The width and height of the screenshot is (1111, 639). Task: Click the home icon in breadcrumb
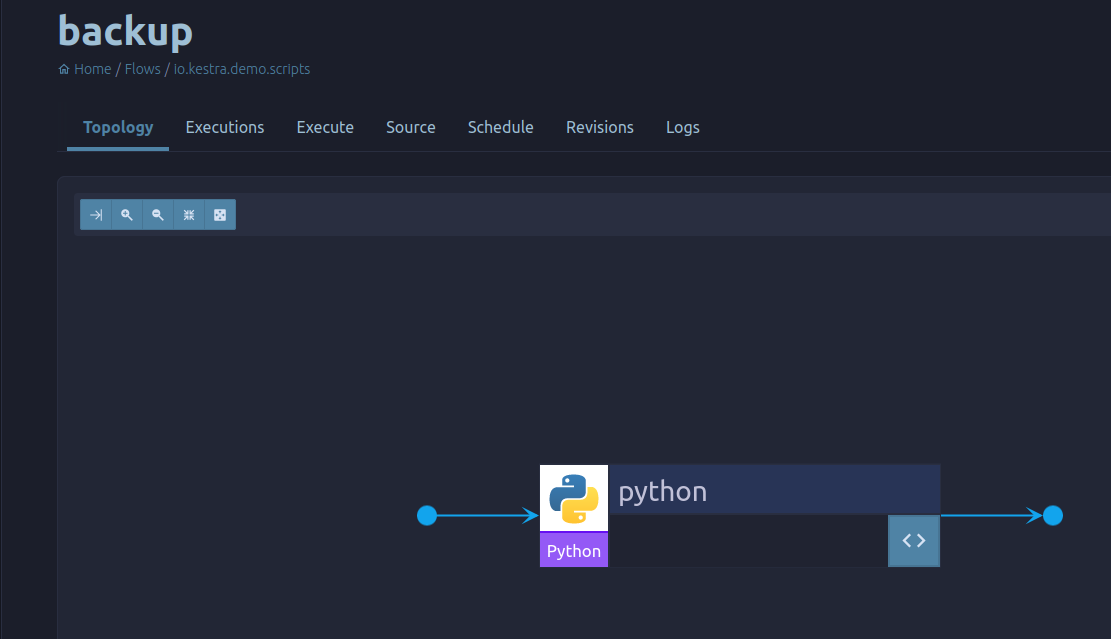[x=64, y=69]
